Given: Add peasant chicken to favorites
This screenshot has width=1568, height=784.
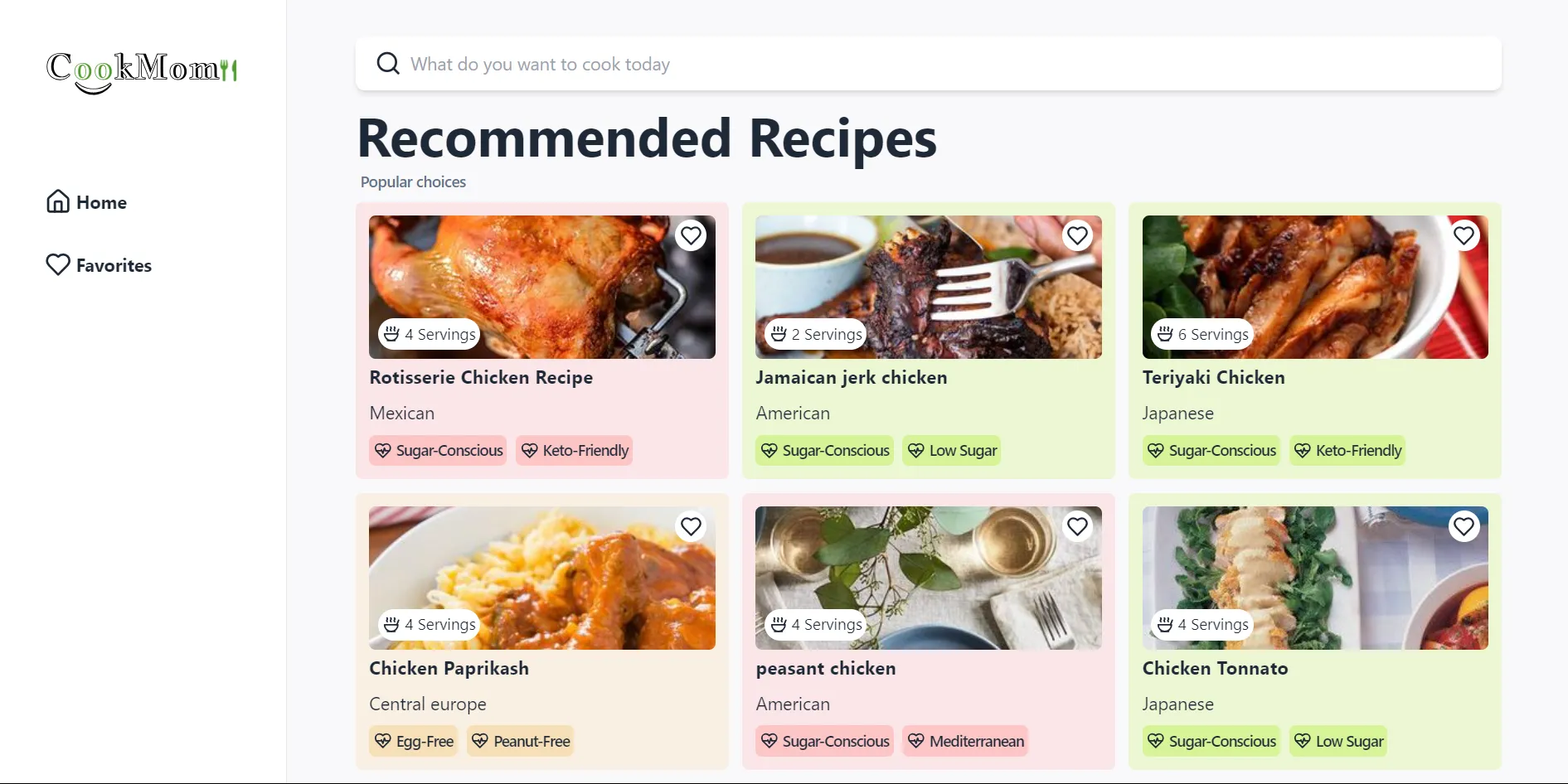Looking at the screenshot, I should [1077, 526].
